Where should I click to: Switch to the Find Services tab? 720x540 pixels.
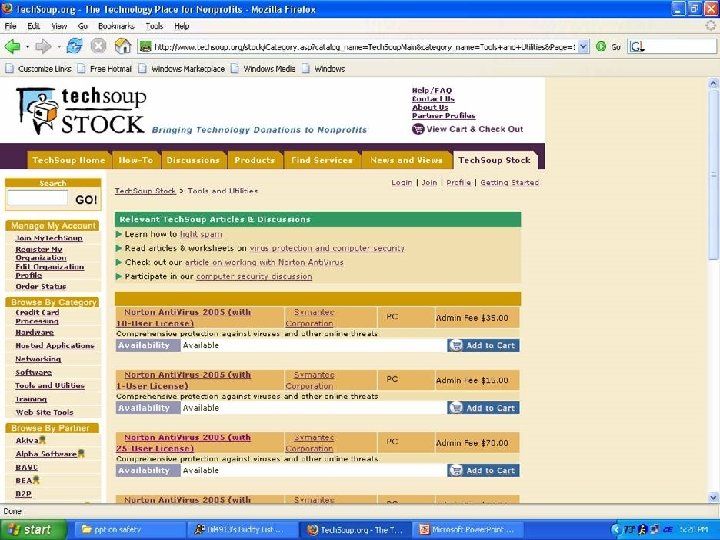pyautogui.click(x=322, y=160)
